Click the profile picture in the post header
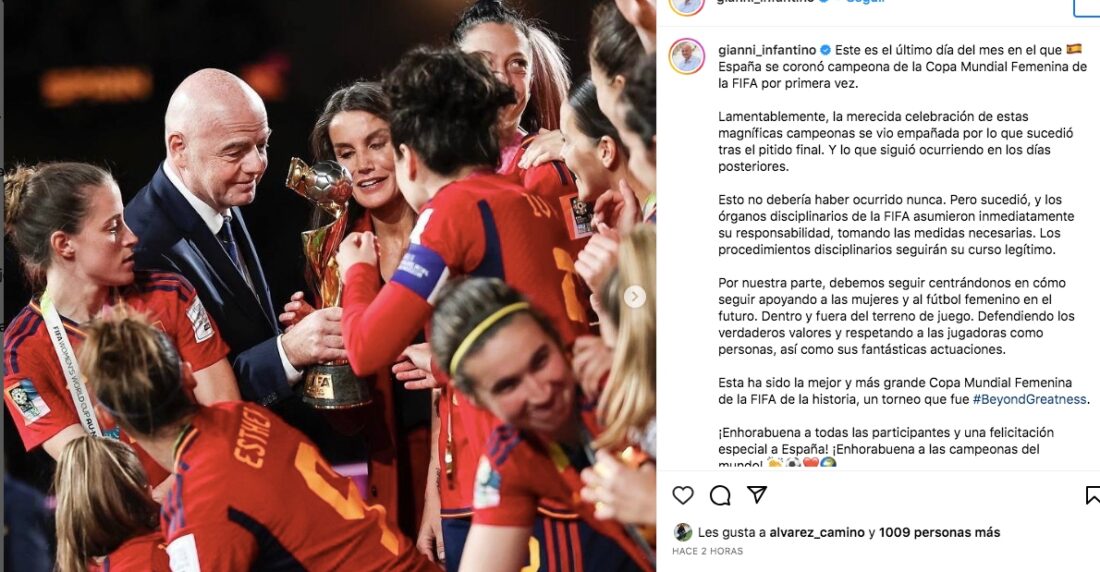Screen dimensions: 1100x572 [687, 4]
